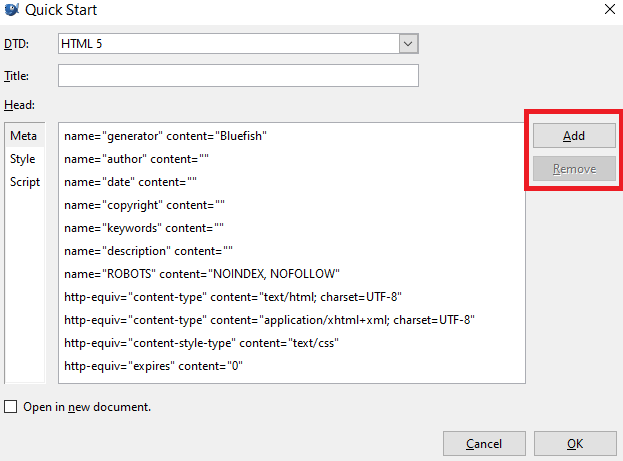This screenshot has width=623, height=461.
Task: Select the expires content meta entry
Action: (153, 367)
